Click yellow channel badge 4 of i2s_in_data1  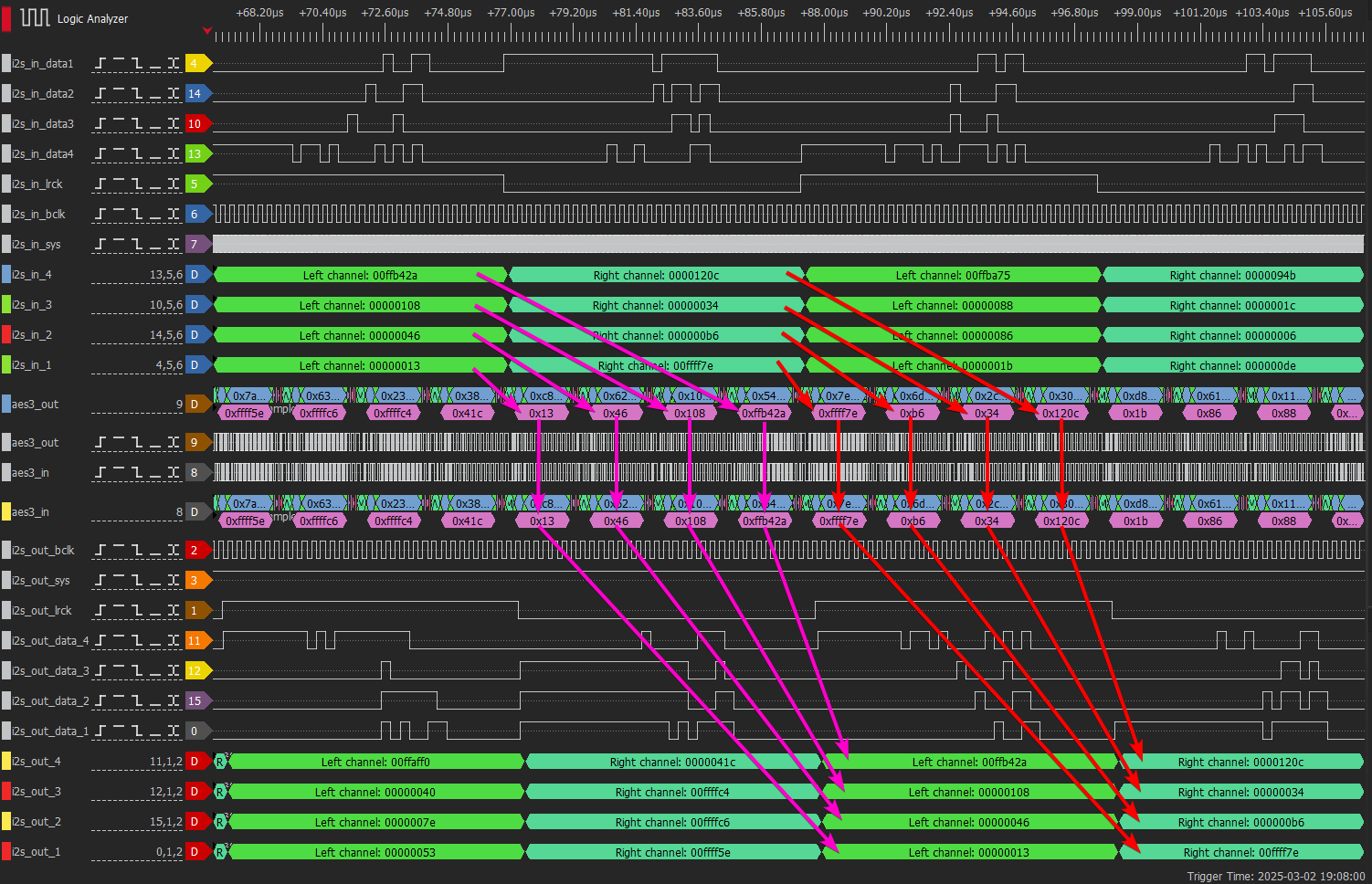pyautogui.click(x=198, y=64)
